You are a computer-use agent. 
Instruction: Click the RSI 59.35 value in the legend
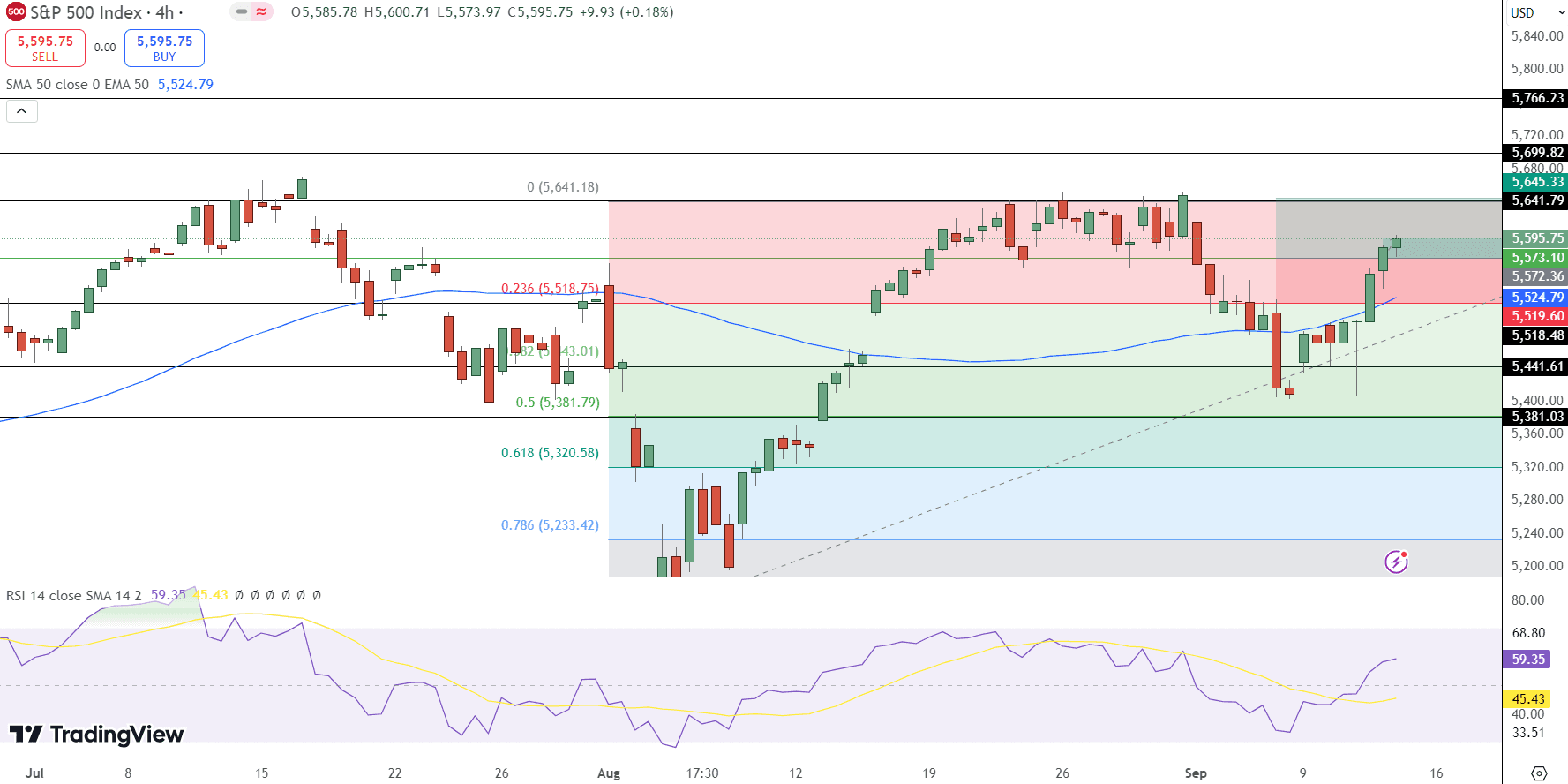168,596
